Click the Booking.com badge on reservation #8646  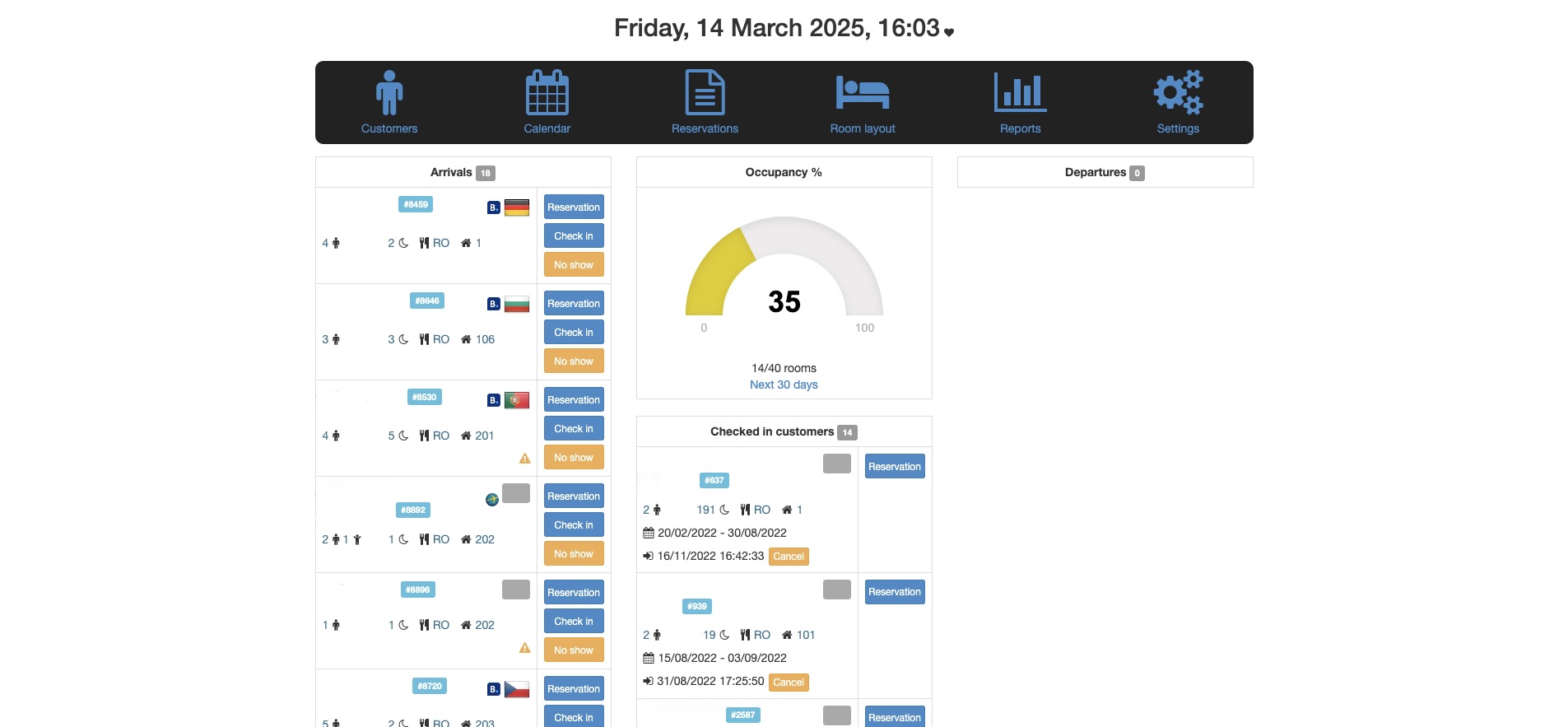pyautogui.click(x=493, y=304)
